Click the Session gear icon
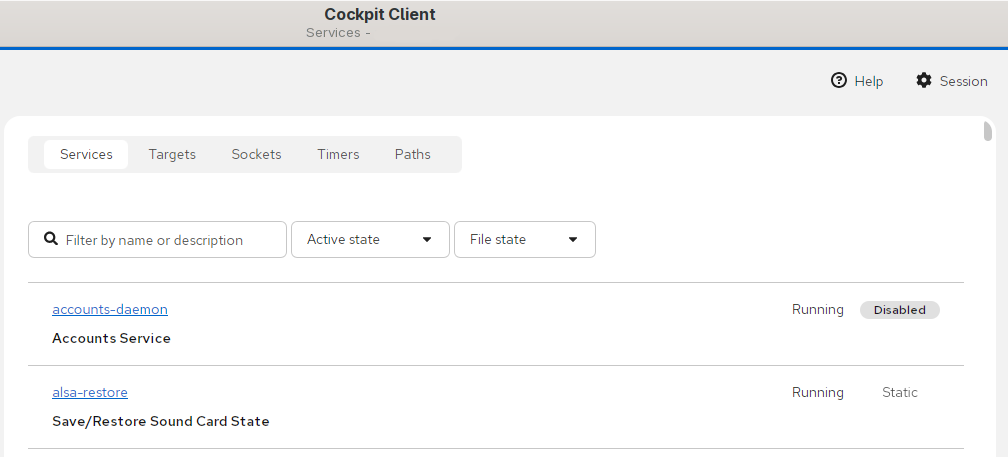Image resolution: width=1008 pixels, height=457 pixels. pos(924,80)
